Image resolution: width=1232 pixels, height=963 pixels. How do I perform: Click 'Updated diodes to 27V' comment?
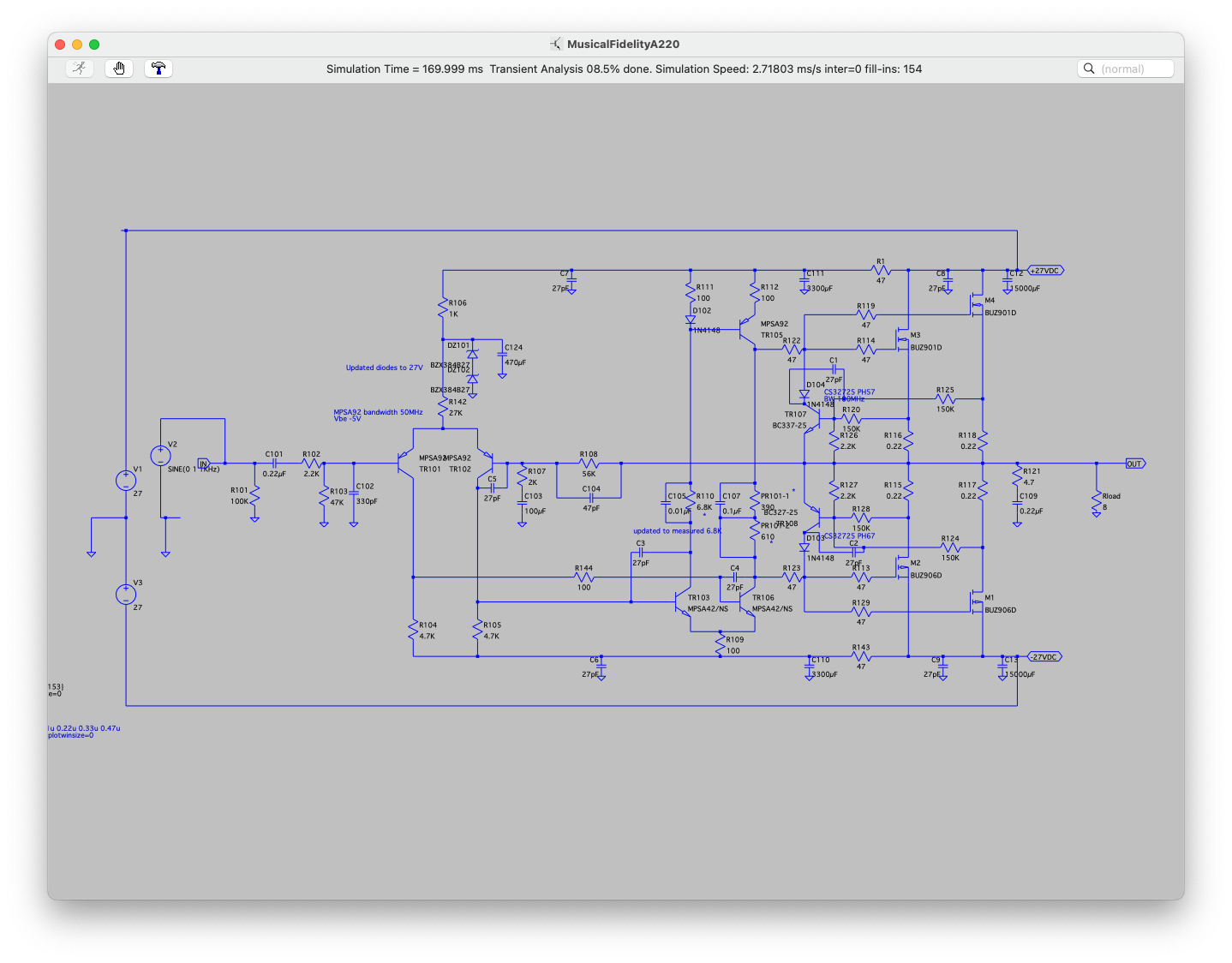(x=384, y=368)
